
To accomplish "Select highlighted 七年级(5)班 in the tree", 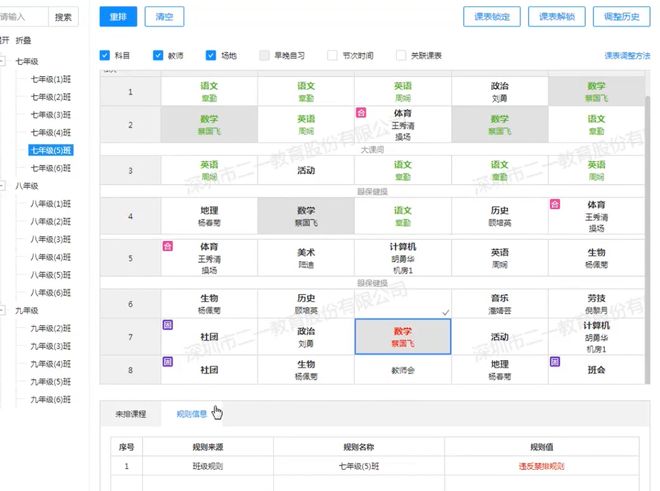I will [x=51, y=150].
